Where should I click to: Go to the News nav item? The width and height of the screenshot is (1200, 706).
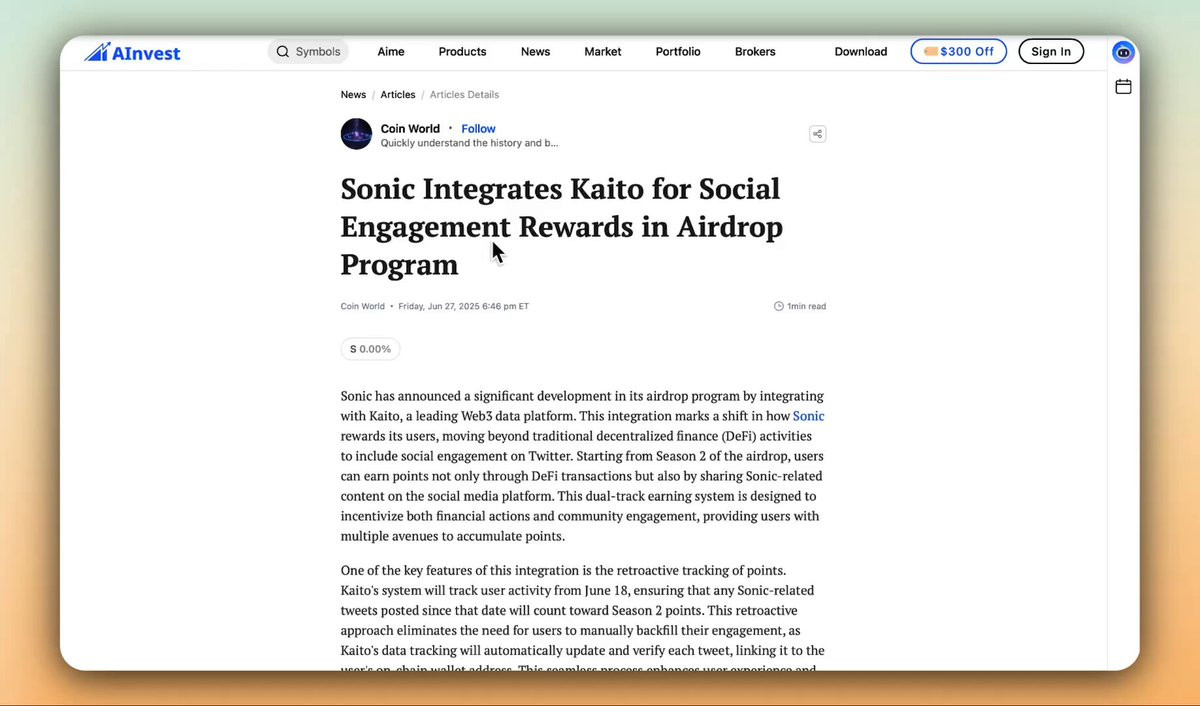coord(535,52)
